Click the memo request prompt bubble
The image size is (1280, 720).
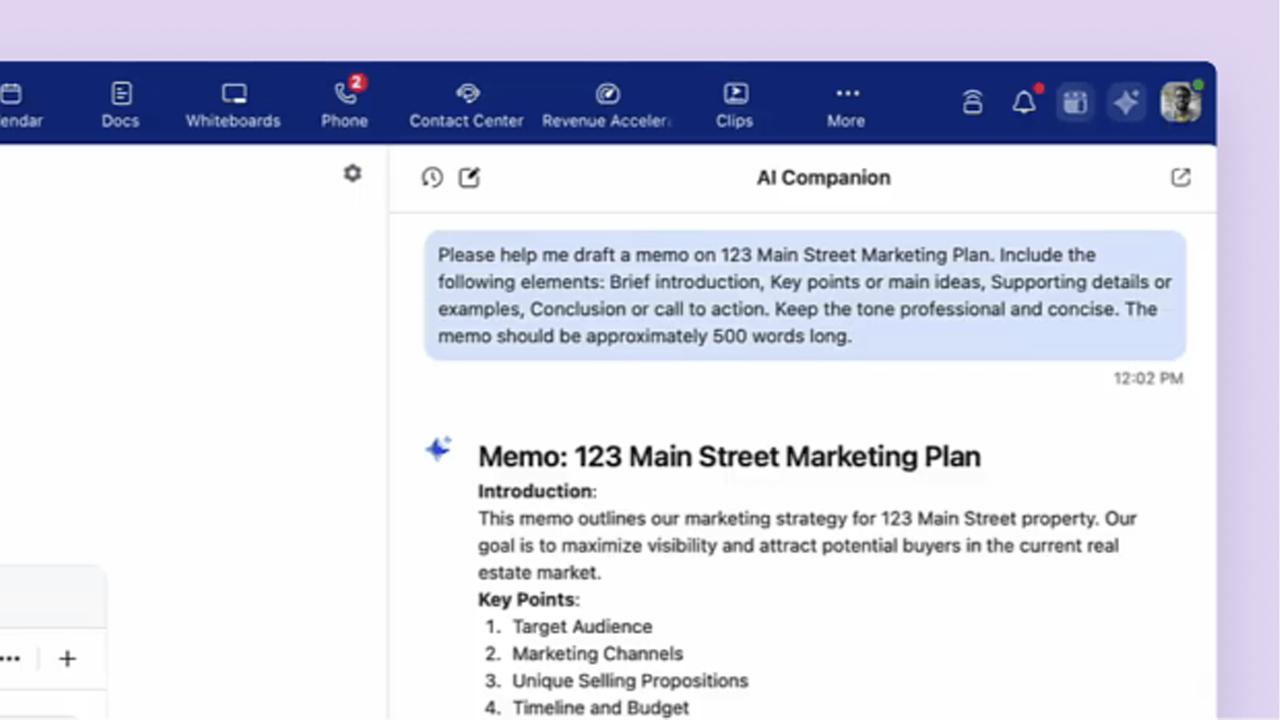pos(805,295)
